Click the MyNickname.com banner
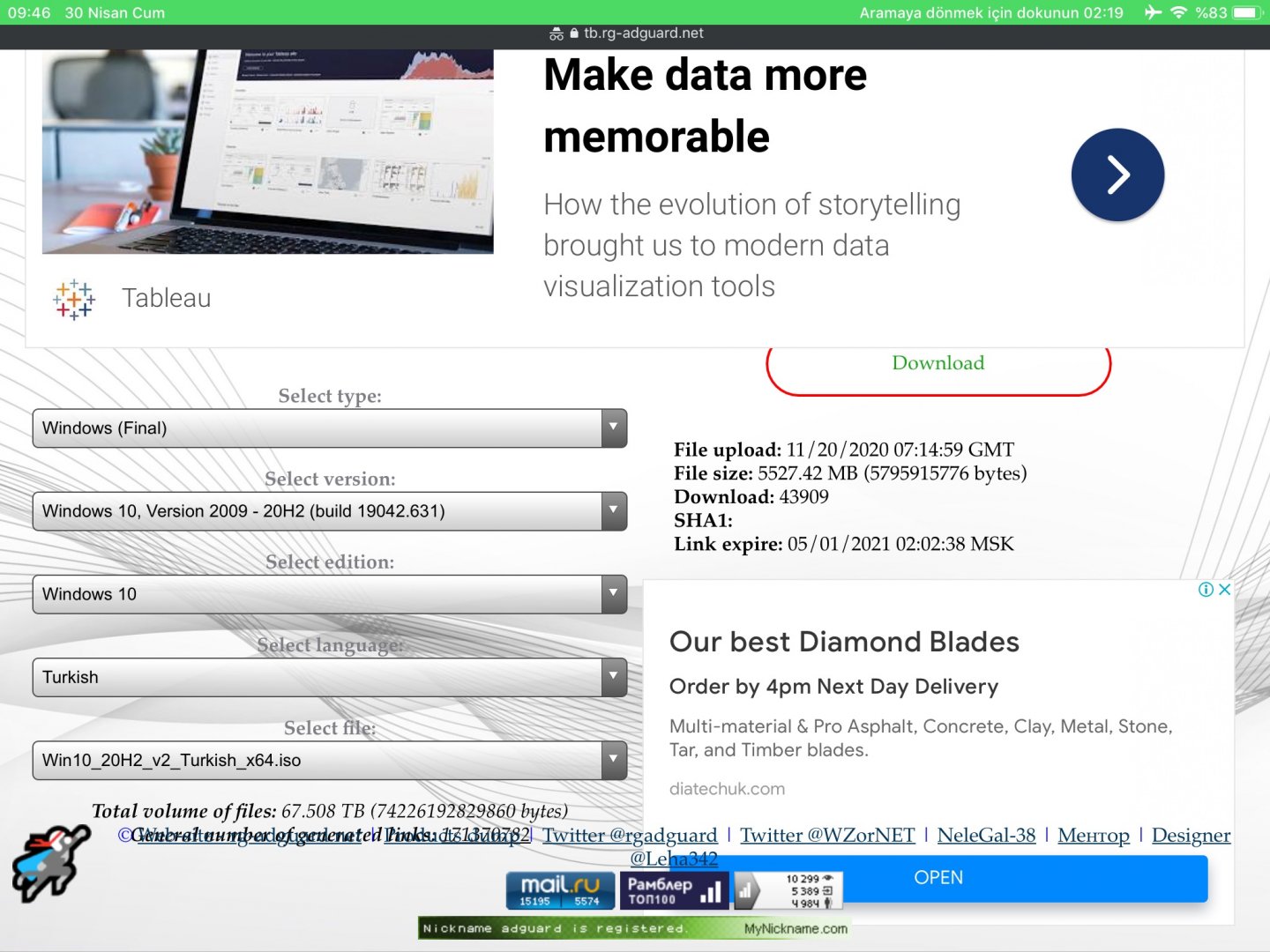Screen dimensions: 1270x952 coord(634,928)
